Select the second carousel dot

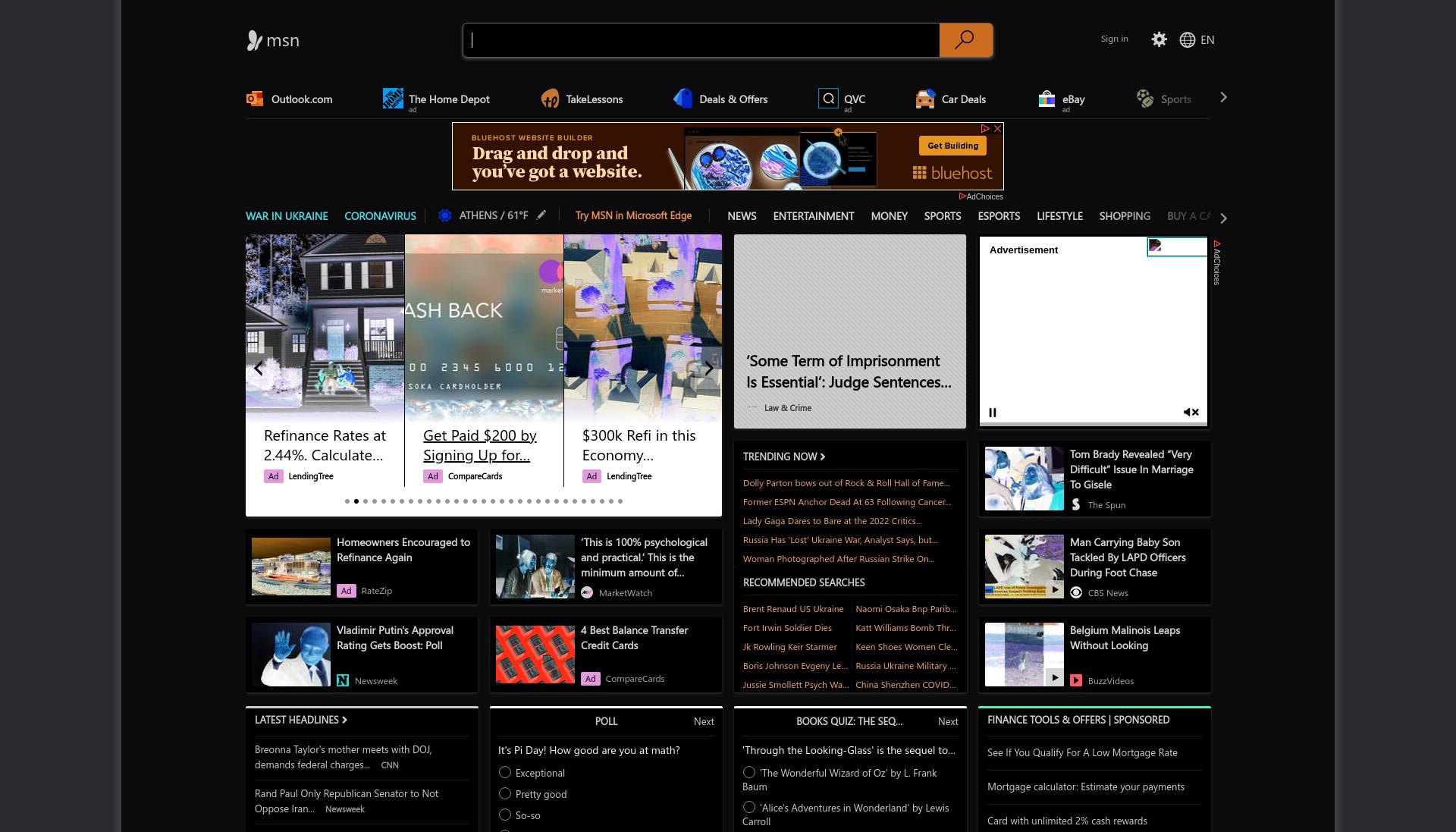coord(356,501)
